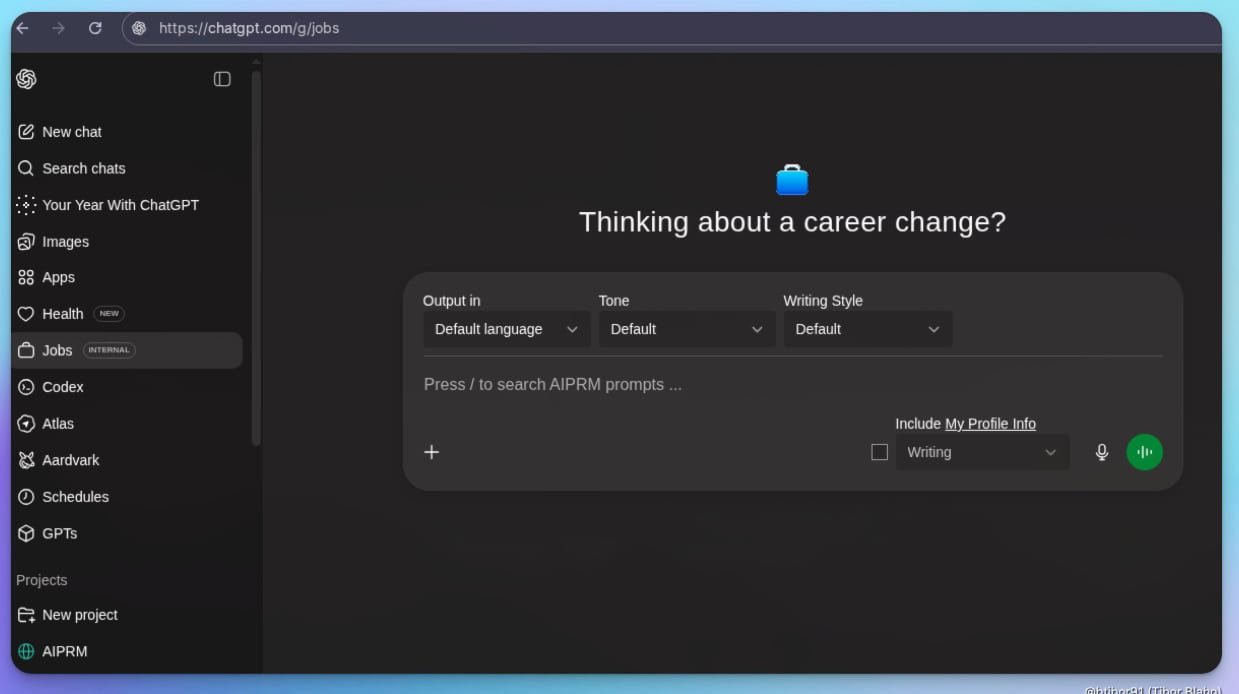Viewport: 1239px width, 694px height.
Task: Open Codex from the sidebar
Action: click(62, 387)
